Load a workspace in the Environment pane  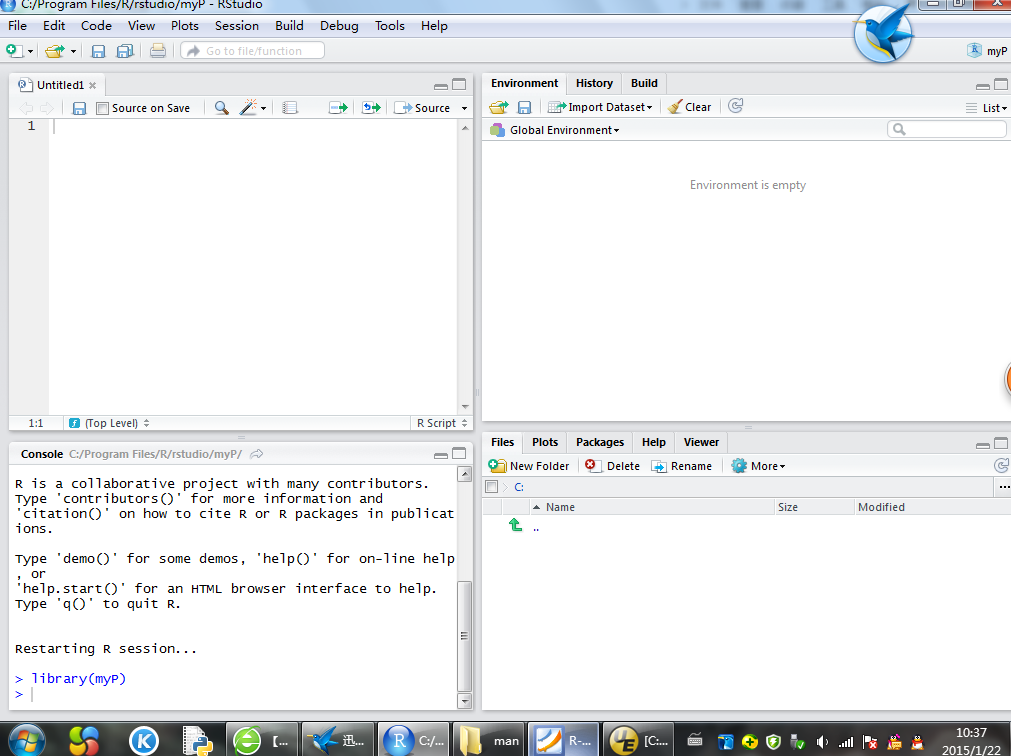click(x=498, y=107)
